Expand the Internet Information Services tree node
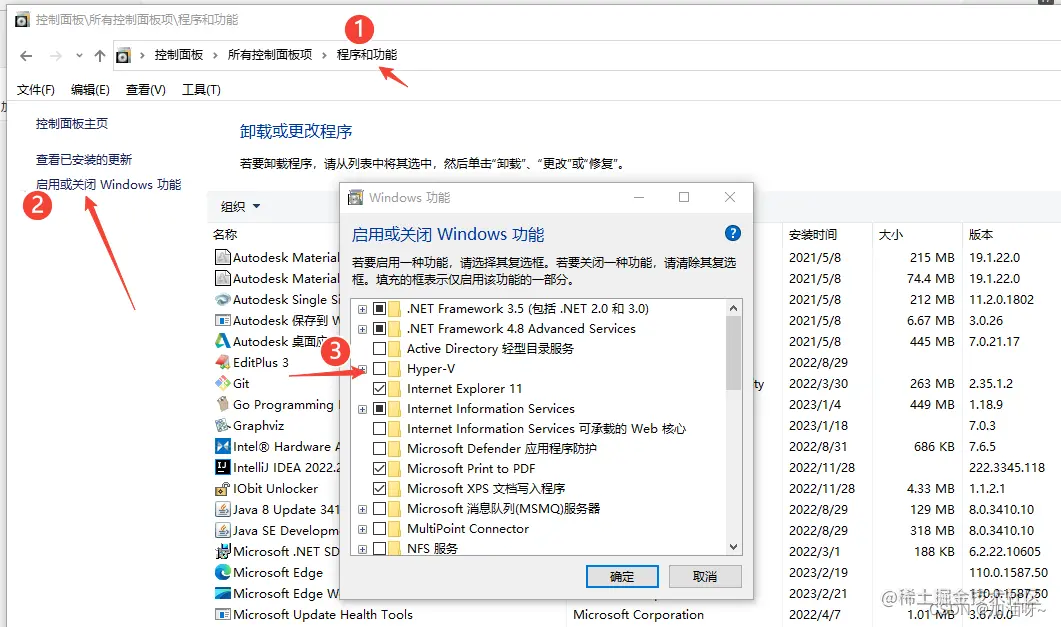Viewport: 1061px width, 627px height. (363, 409)
